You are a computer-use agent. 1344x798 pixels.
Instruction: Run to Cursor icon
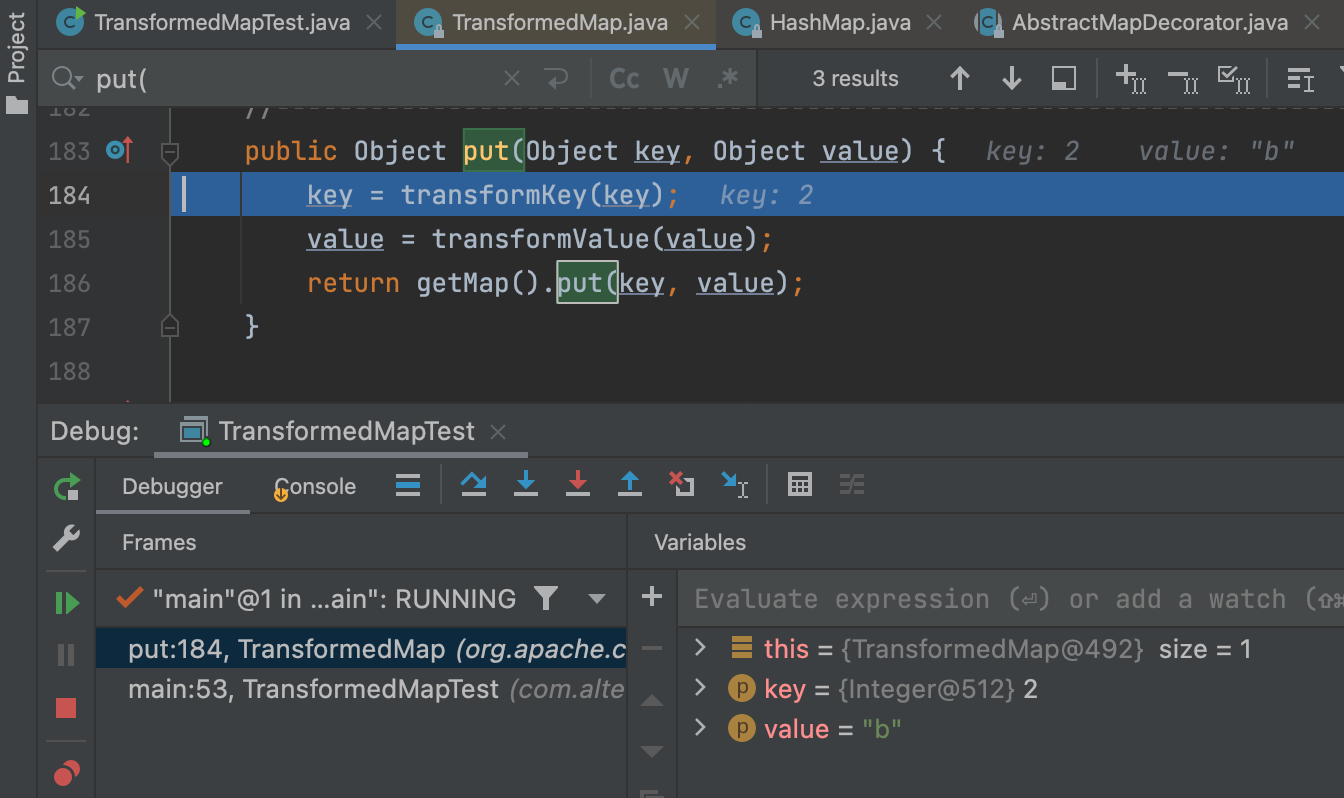click(x=734, y=485)
